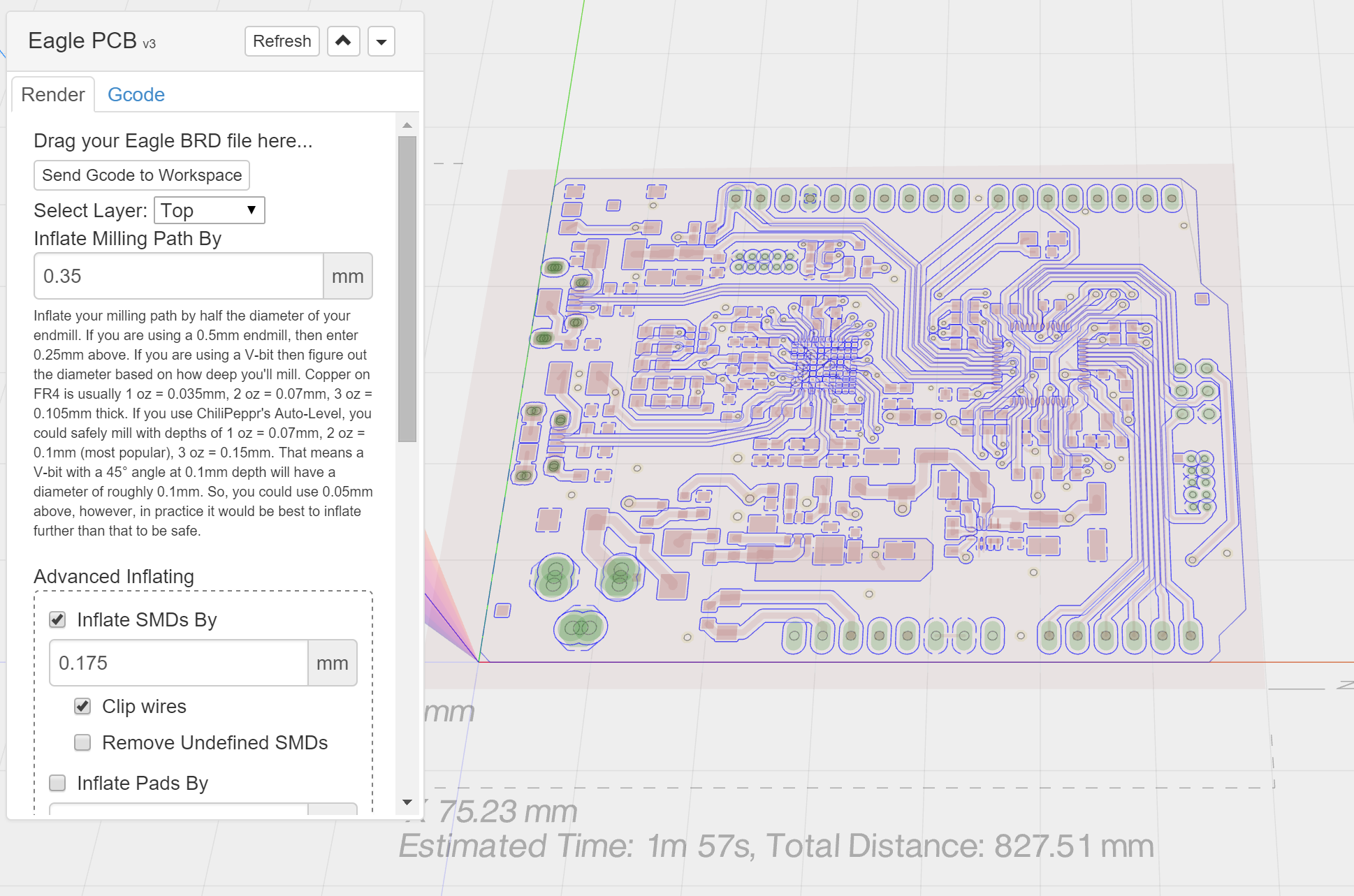Focus the Inflate SMDs value field
Viewport: 1354px width, 896px height.
point(178,663)
